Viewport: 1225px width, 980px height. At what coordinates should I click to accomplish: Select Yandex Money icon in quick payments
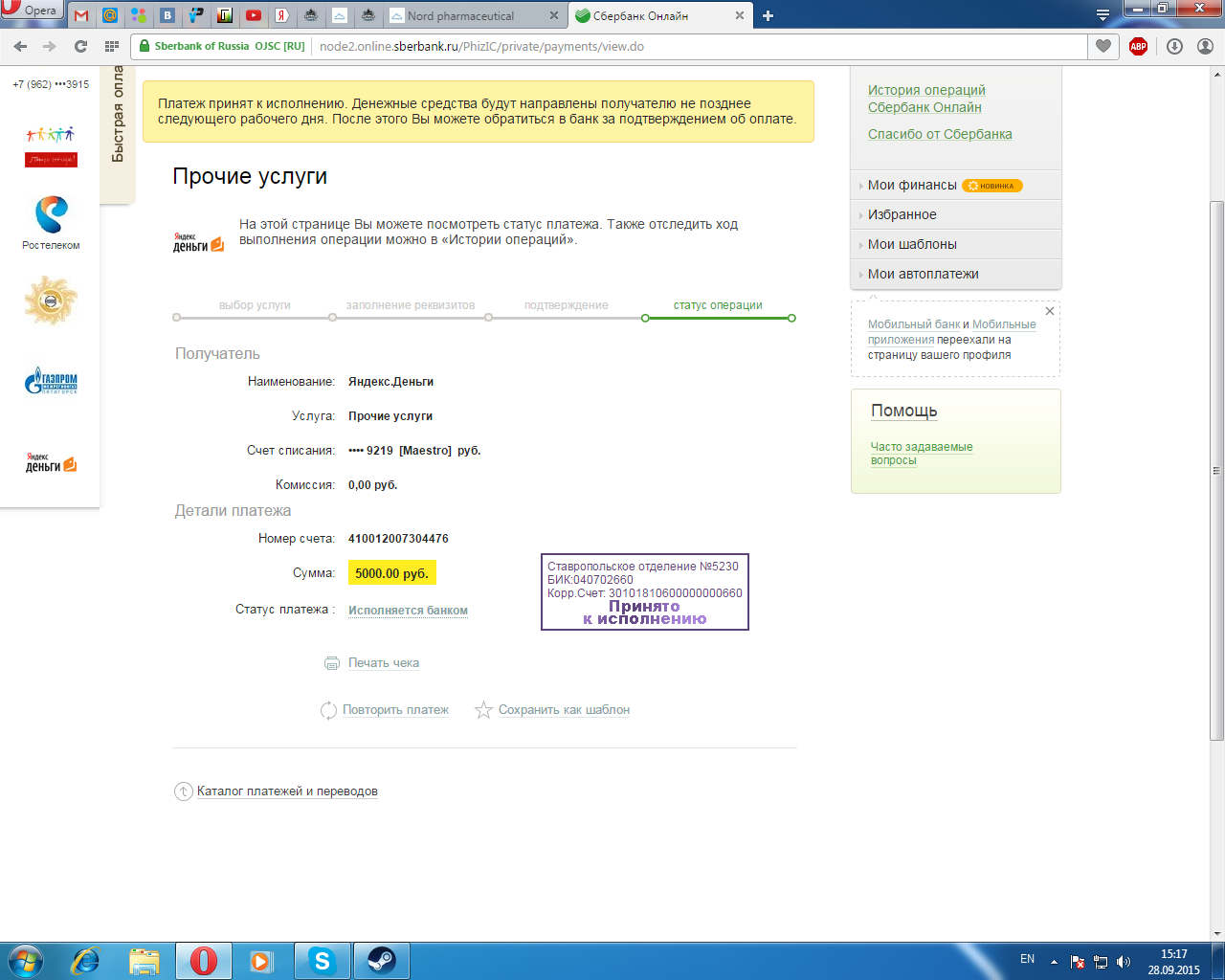[51, 463]
